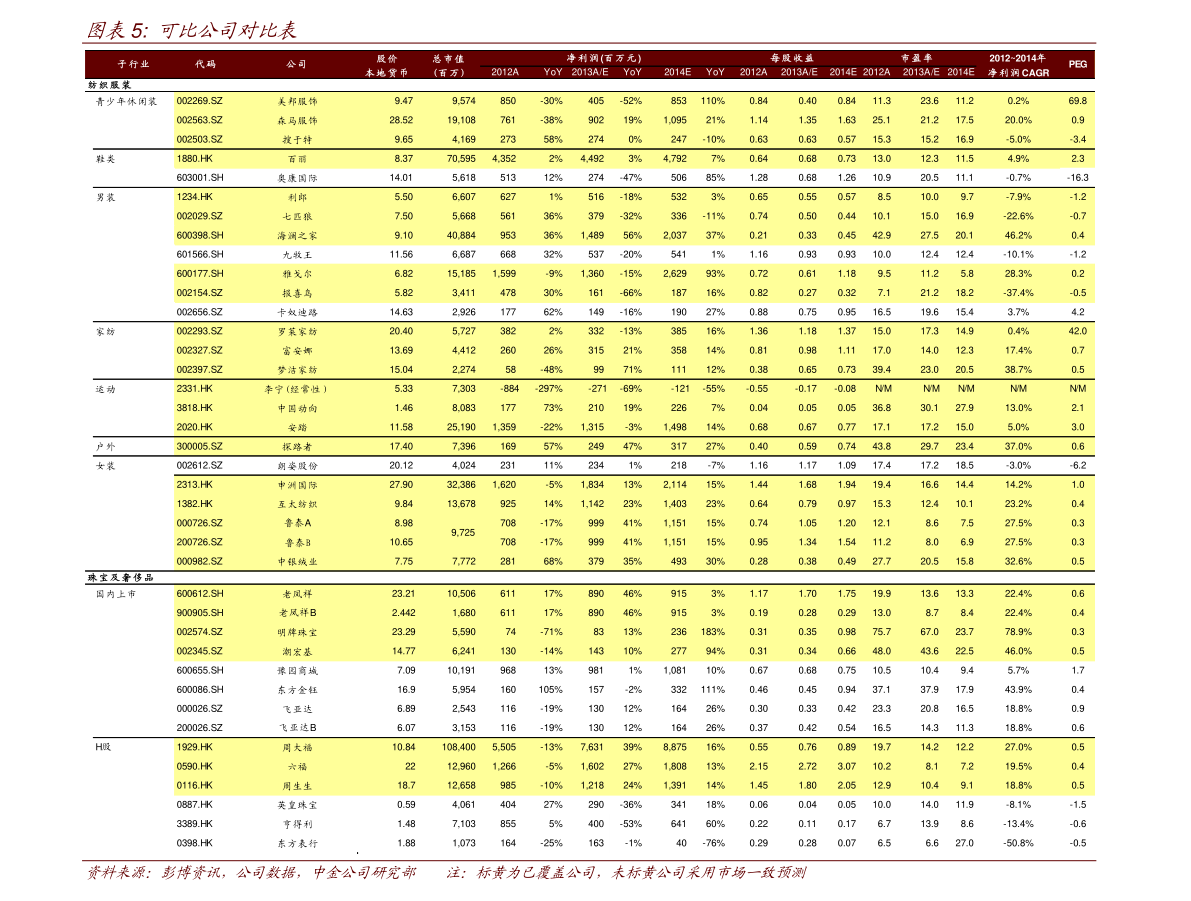Image resolution: width=1191 pixels, height=901 pixels.
Task: Click the 探路者 company name
Action: coord(297,447)
